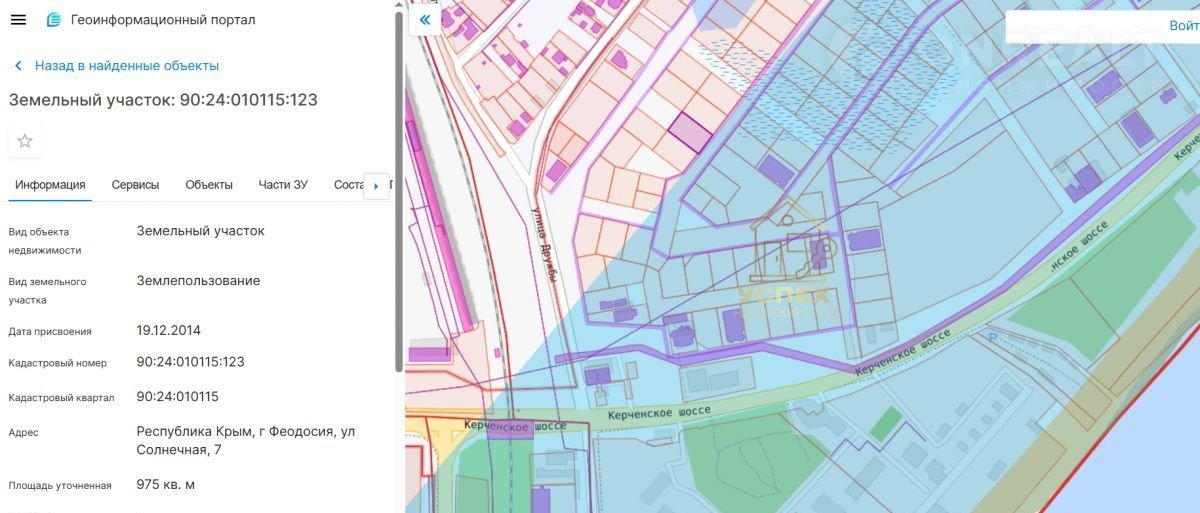Go back via Назад в найденные объекты

(126, 66)
